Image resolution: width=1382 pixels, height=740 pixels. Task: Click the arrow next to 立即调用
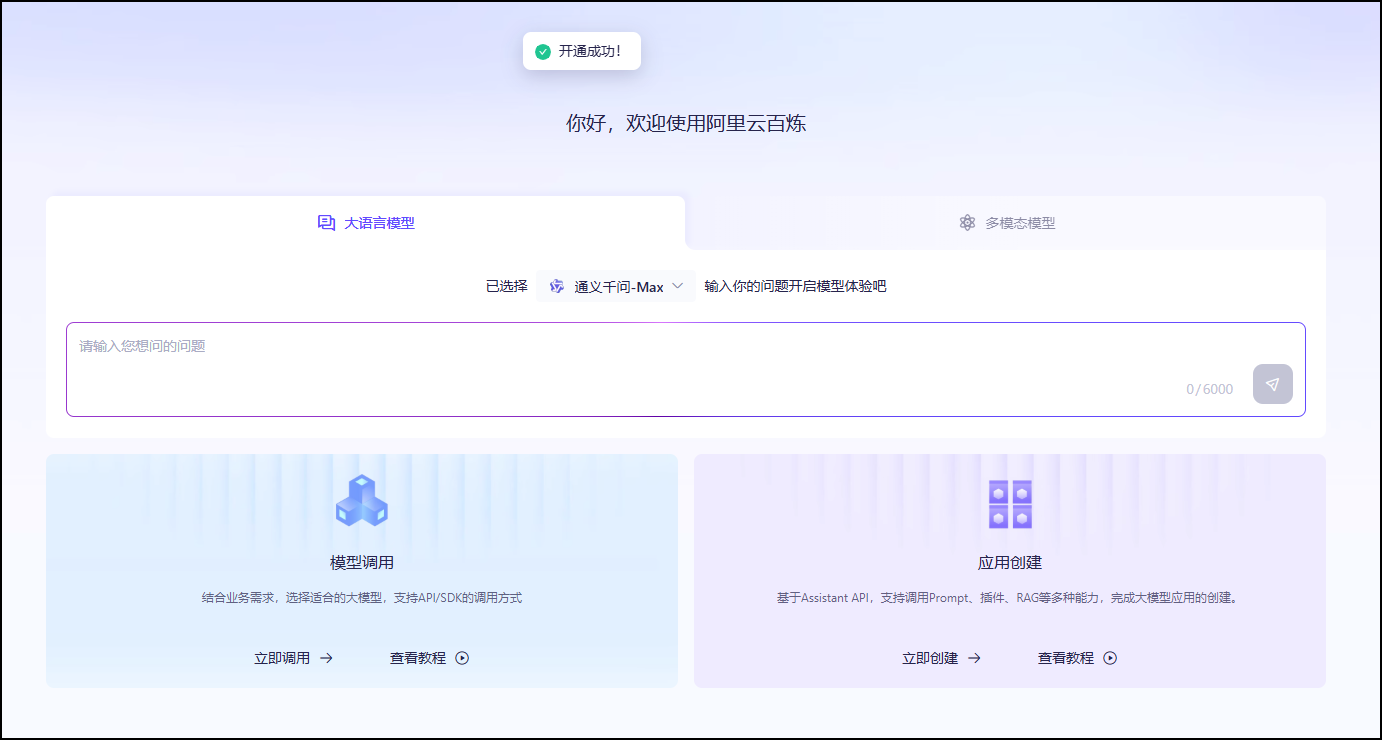coord(326,658)
